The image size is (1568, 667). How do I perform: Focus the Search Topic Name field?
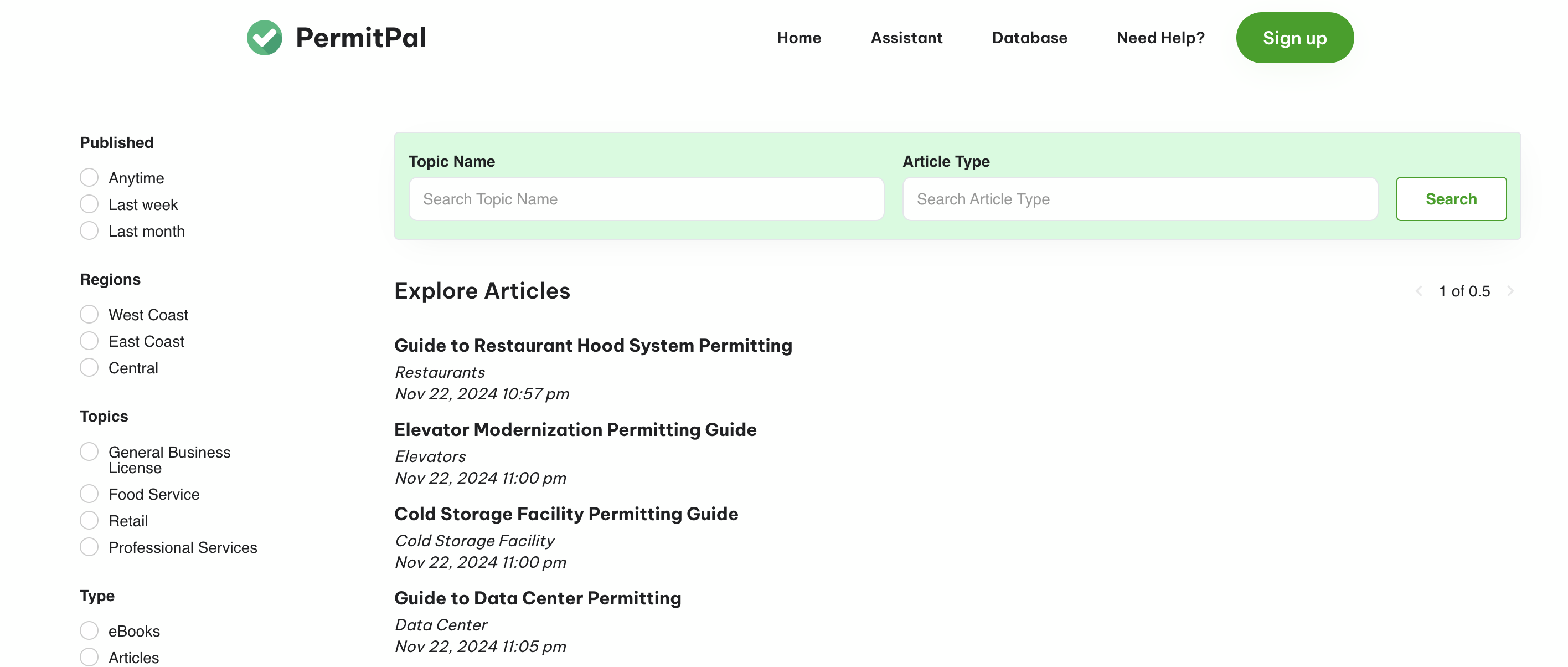coord(646,199)
